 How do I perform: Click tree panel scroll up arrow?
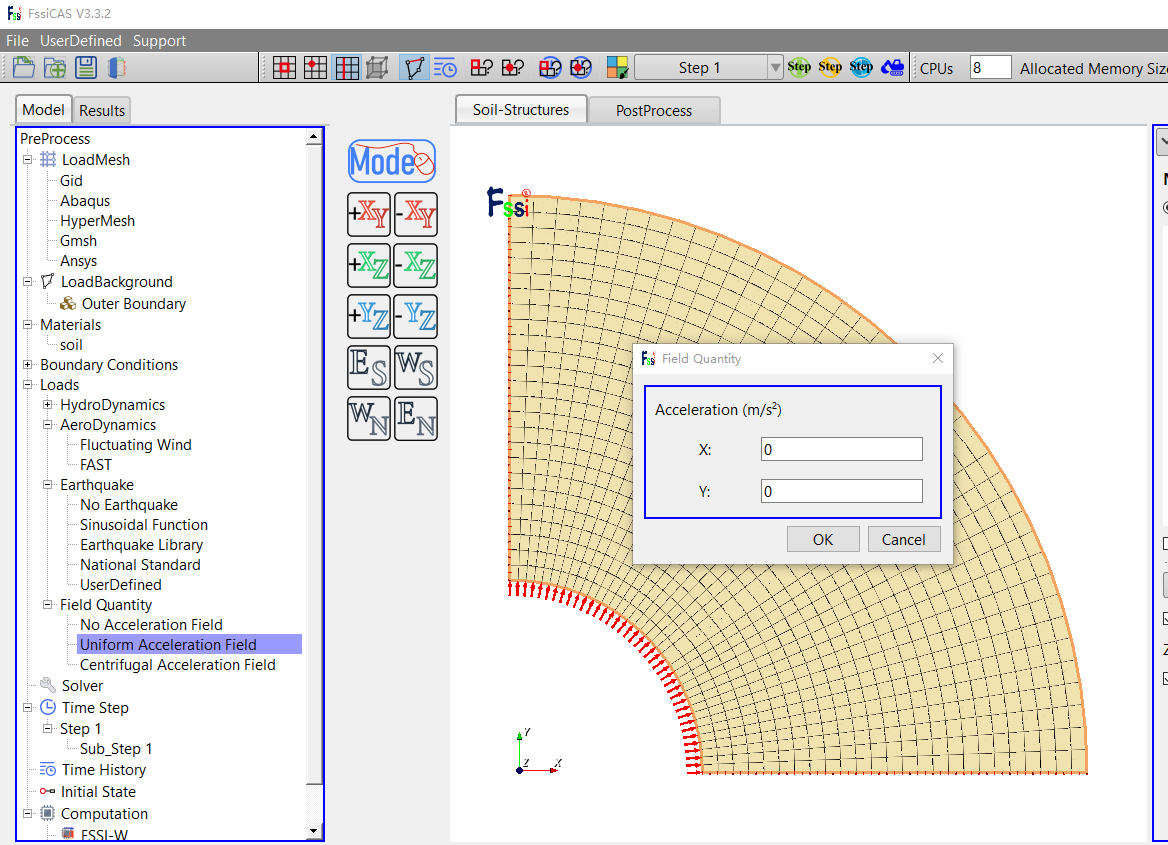[x=314, y=136]
